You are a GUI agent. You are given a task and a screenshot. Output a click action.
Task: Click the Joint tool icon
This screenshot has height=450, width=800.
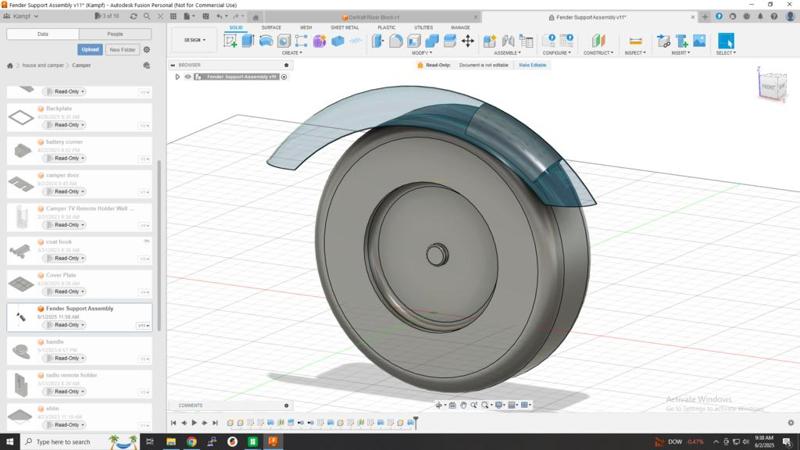(508, 41)
